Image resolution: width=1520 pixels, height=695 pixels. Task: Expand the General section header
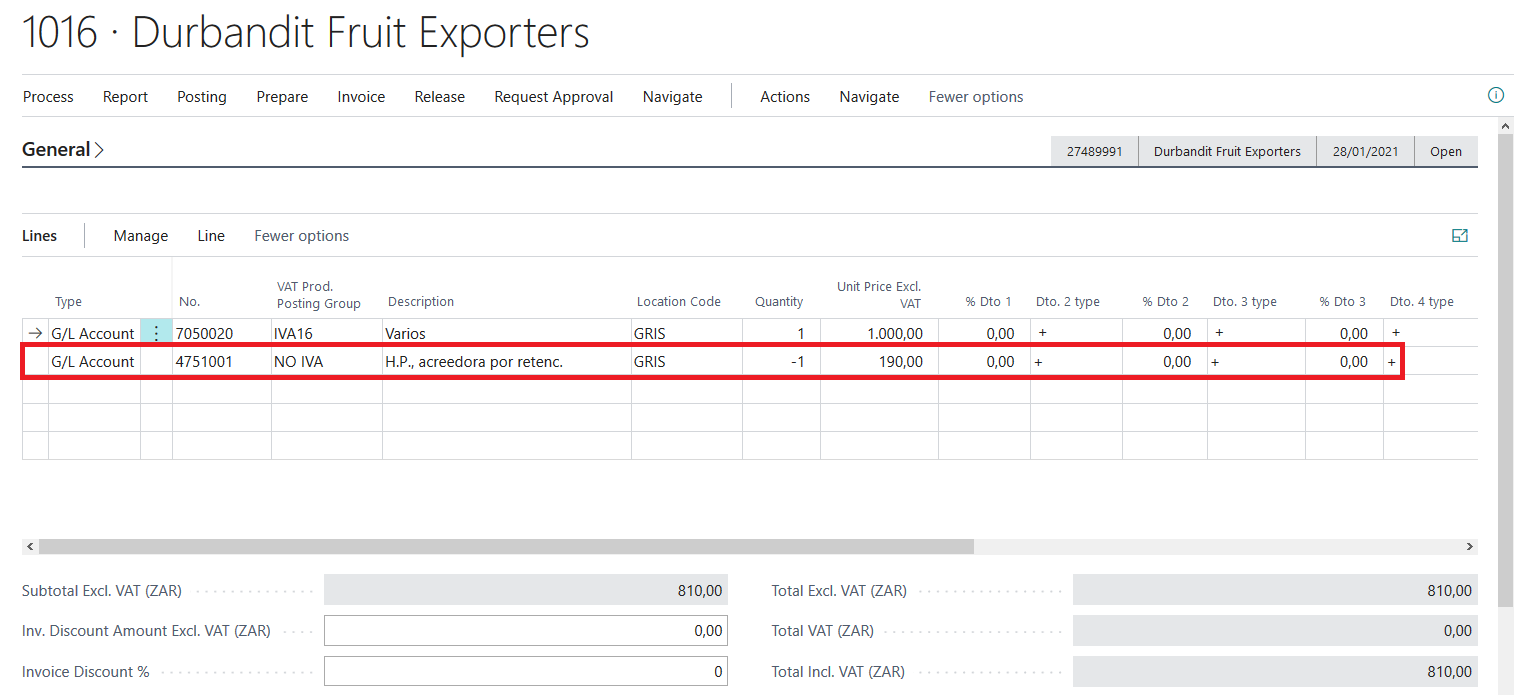[63, 150]
